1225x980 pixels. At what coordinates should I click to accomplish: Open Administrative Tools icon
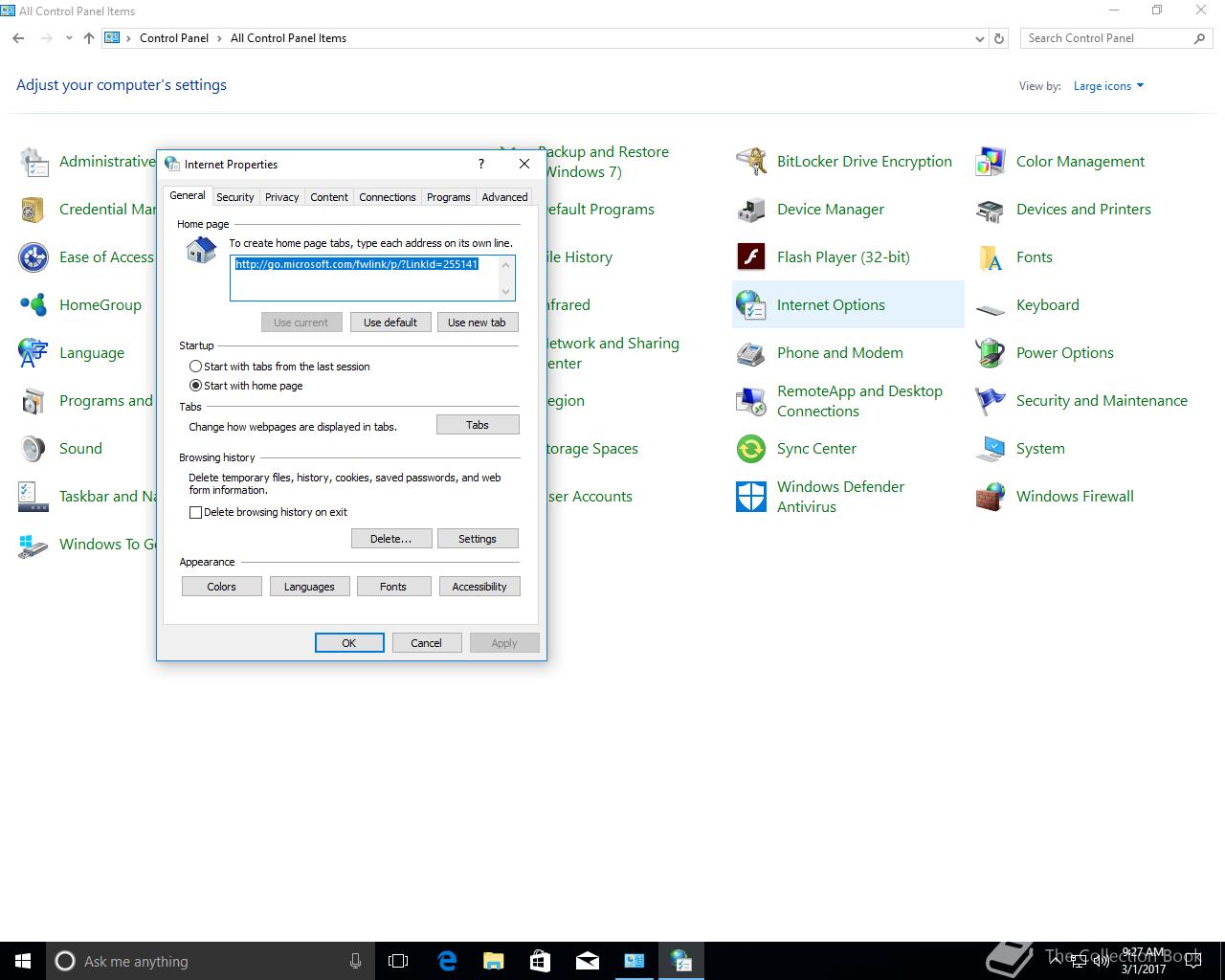pos(33,162)
